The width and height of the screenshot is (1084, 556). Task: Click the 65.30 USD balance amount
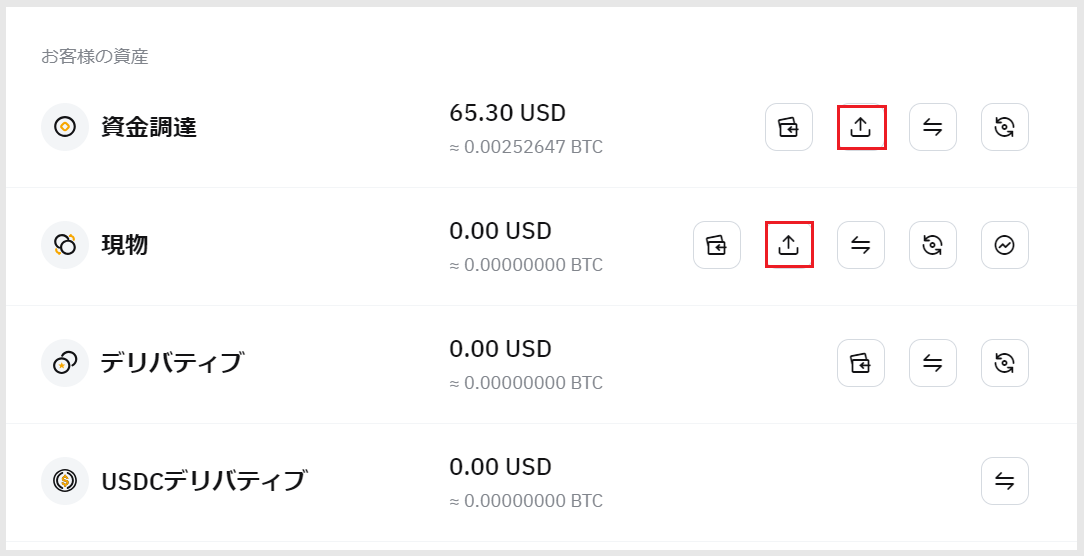(507, 113)
